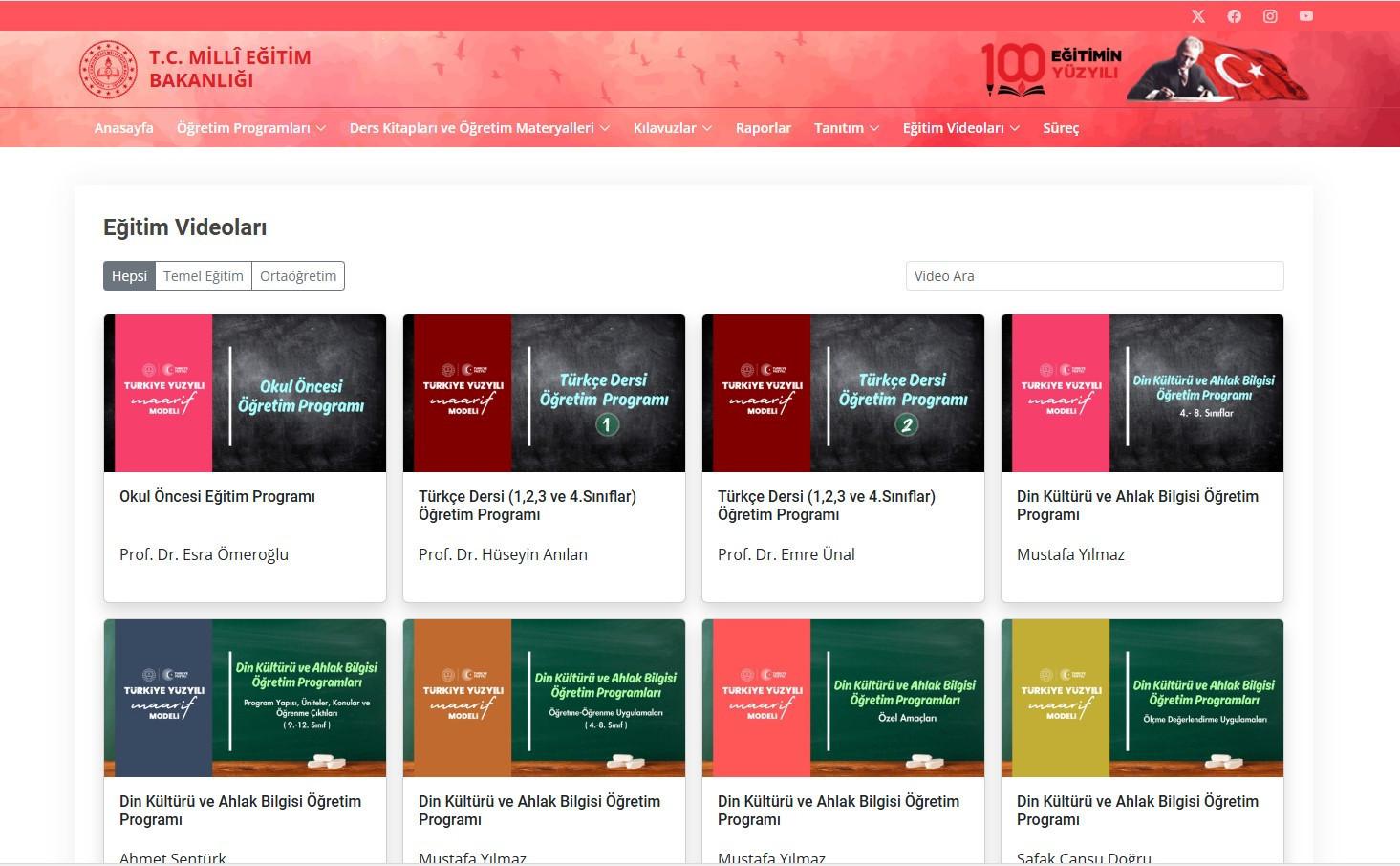Click the 100 Eğitimin Yüzyılı logo
Image resolution: width=1400 pixels, height=866 pixels.
pyautogui.click(x=1051, y=69)
